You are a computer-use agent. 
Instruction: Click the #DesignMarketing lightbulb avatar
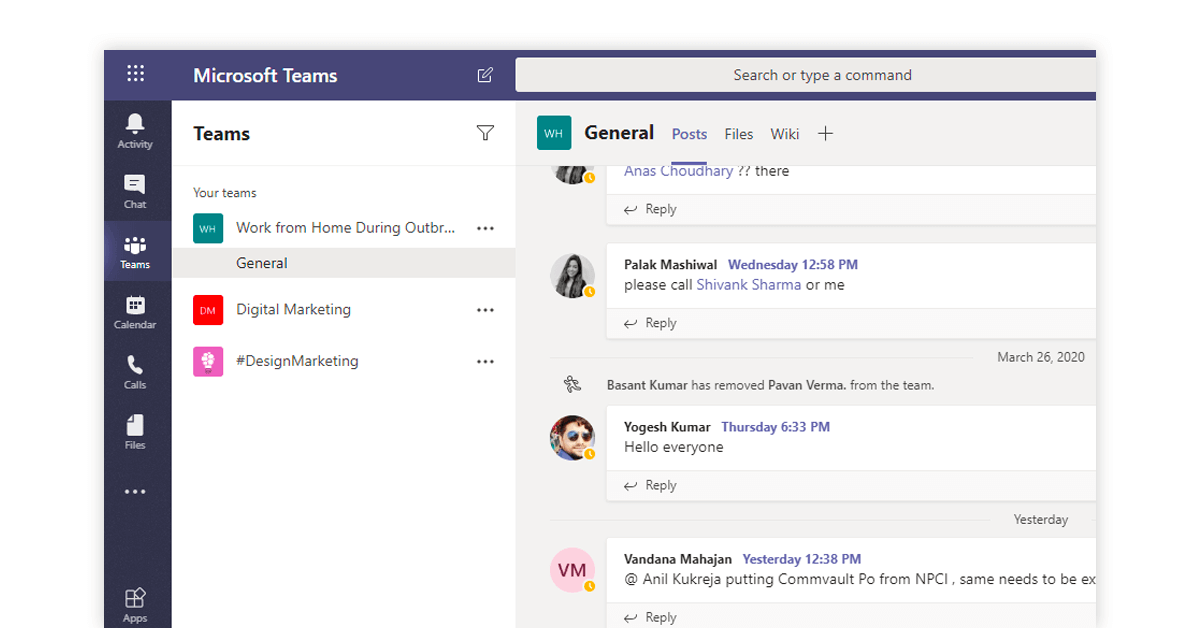(x=208, y=361)
